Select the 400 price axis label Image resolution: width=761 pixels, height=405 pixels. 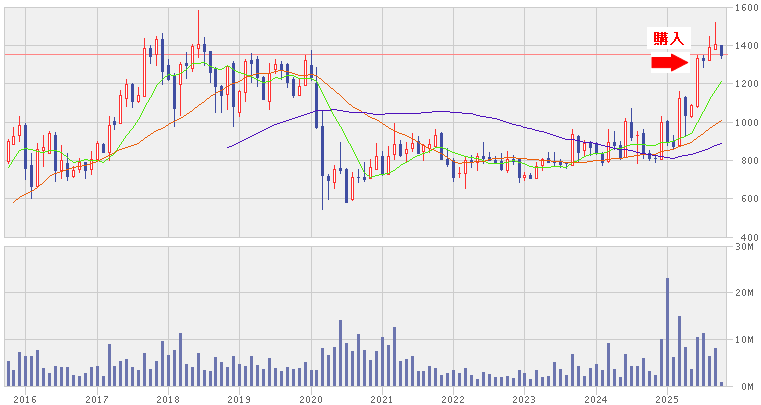[747, 237]
